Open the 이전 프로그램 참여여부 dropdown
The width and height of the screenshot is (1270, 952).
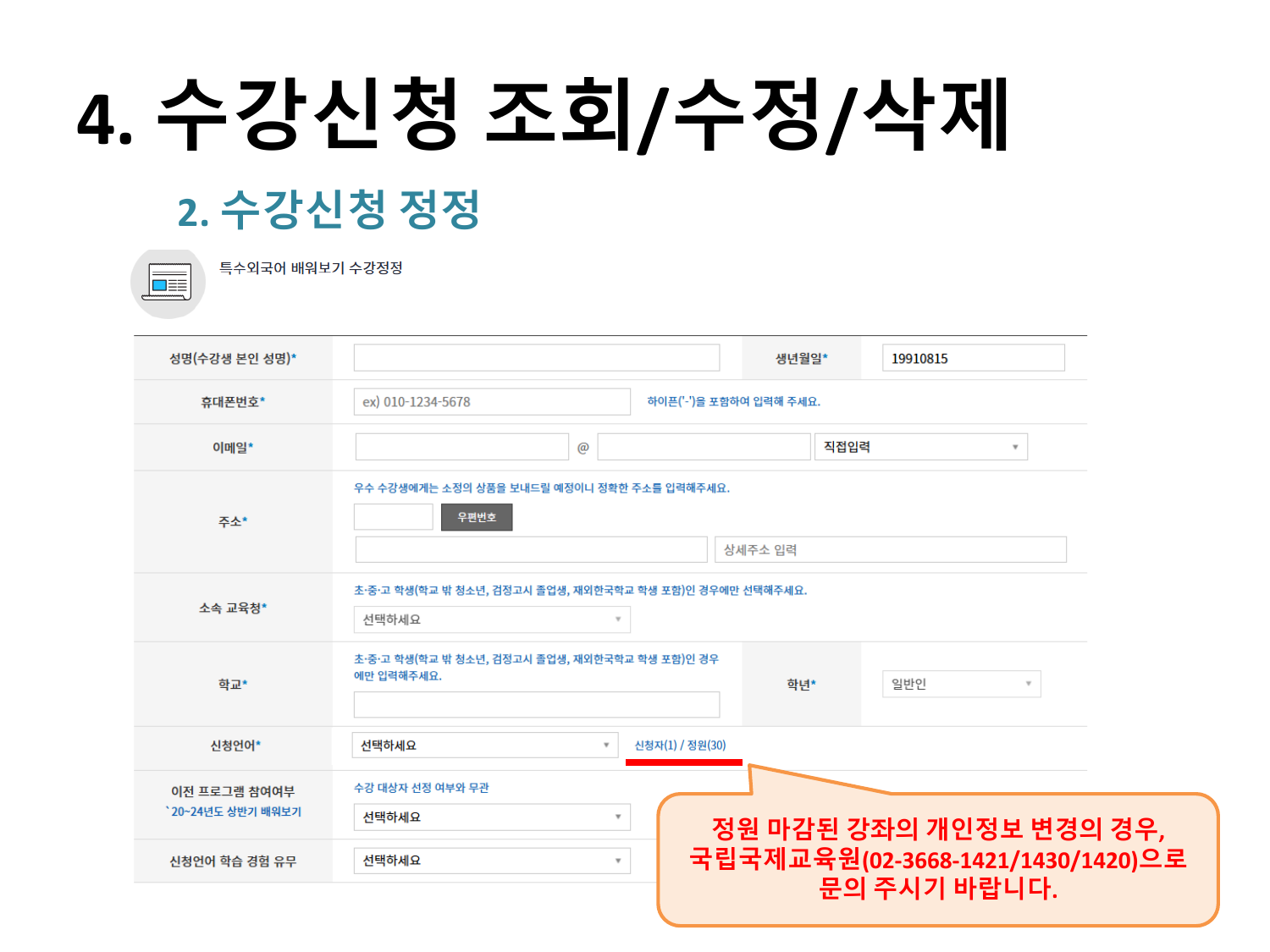491,817
